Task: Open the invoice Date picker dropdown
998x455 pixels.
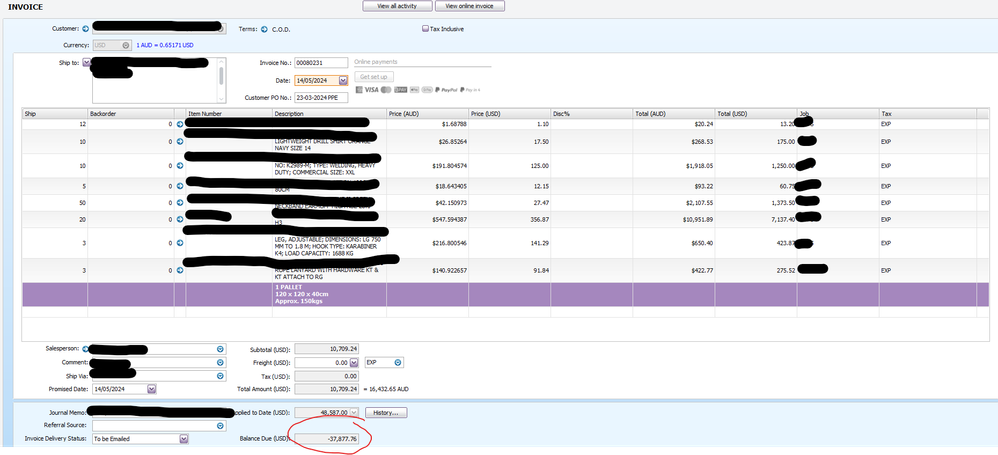Action: 343,80
